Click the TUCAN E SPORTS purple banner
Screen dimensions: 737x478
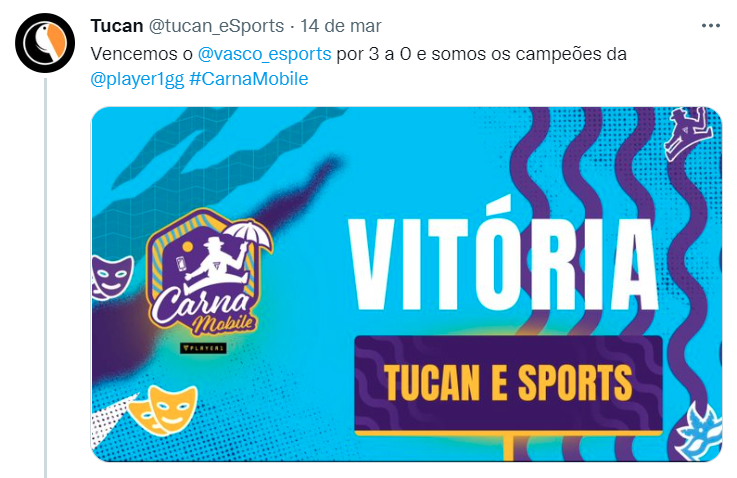tap(508, 384)
